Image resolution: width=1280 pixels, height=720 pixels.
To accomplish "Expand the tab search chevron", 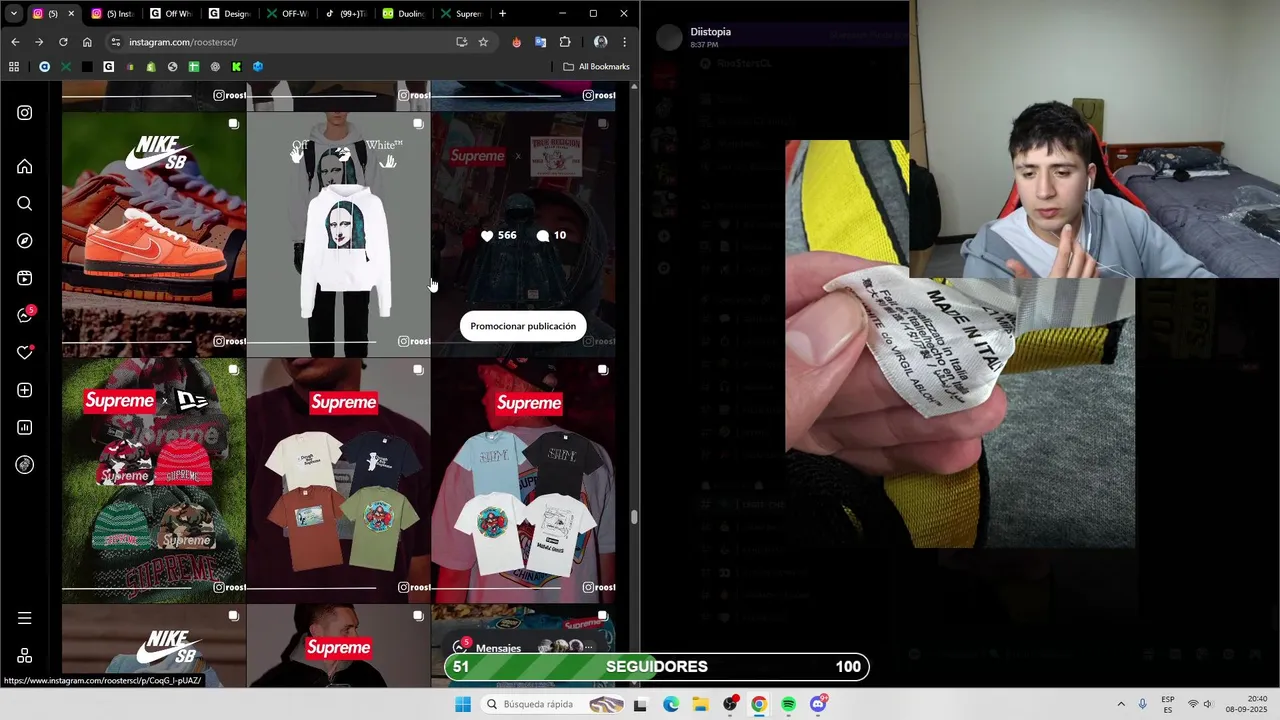I will (13, 13).
